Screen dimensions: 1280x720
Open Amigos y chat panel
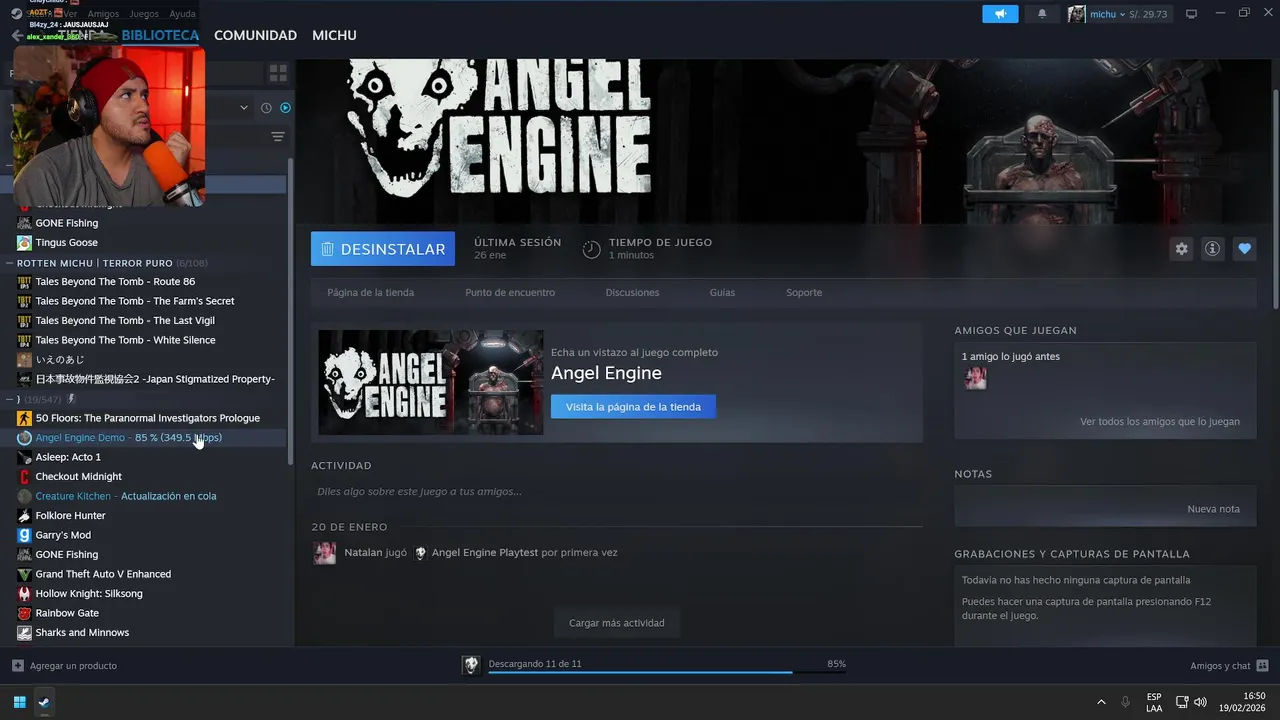(1229, 666)
